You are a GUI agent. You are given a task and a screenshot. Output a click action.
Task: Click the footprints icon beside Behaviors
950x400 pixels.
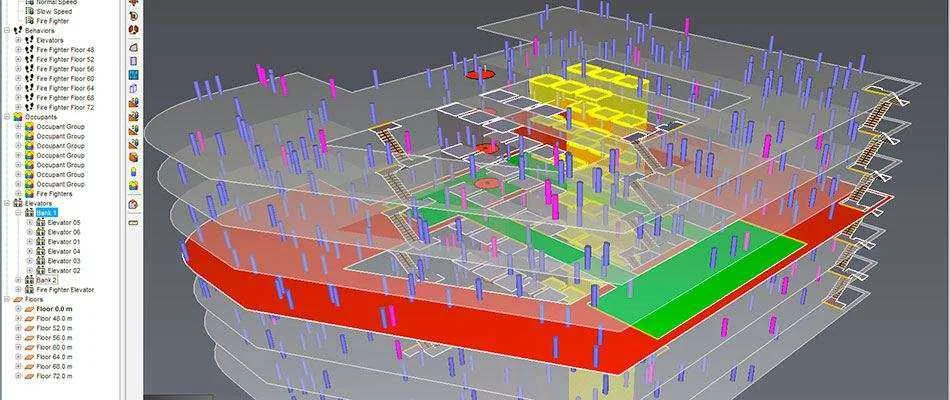pyautogui.click(x=19, y=30)
